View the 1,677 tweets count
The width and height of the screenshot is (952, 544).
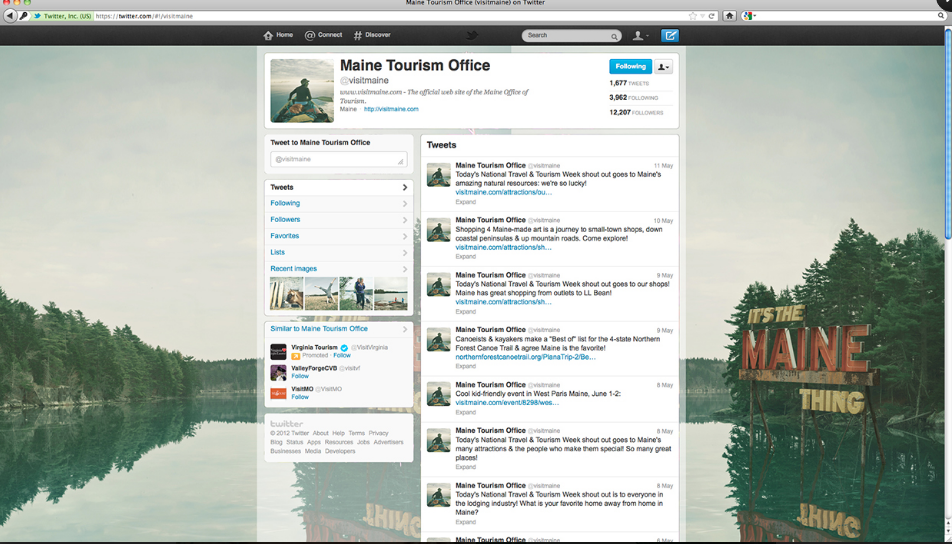pyautogui.click(x=629, y=83)
